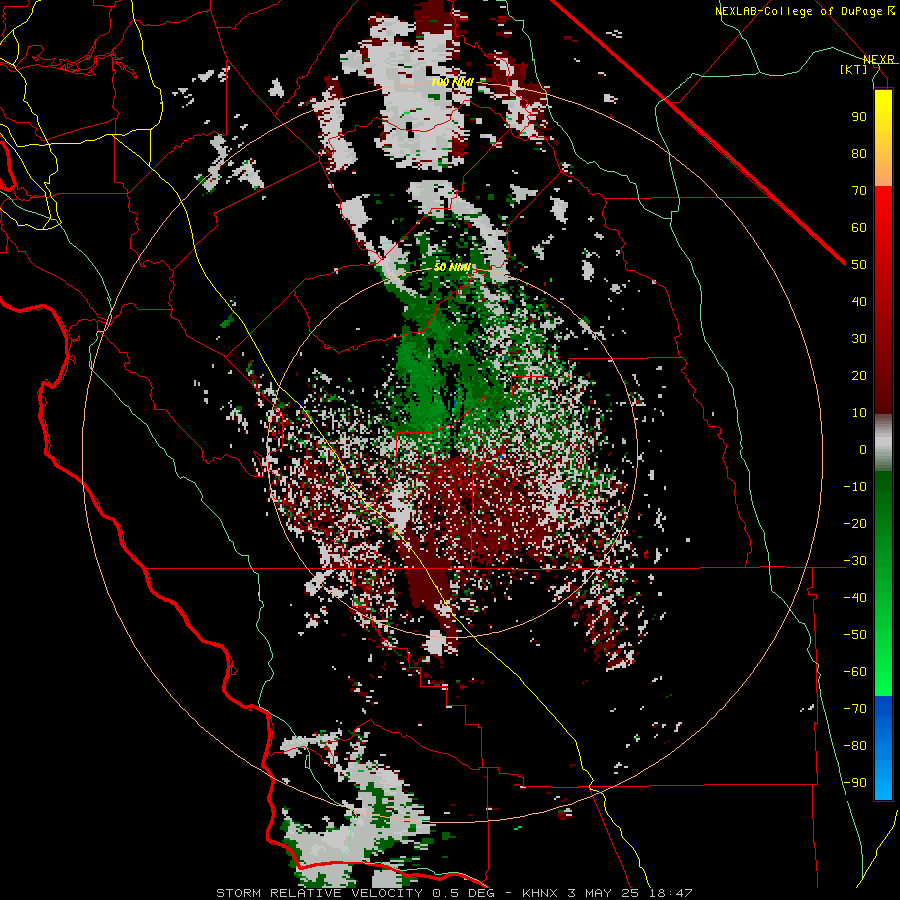Image resolution: width=900 pixels, height=900 pixels.
Task: Click the positive 70 scale value
Action: 859,191
